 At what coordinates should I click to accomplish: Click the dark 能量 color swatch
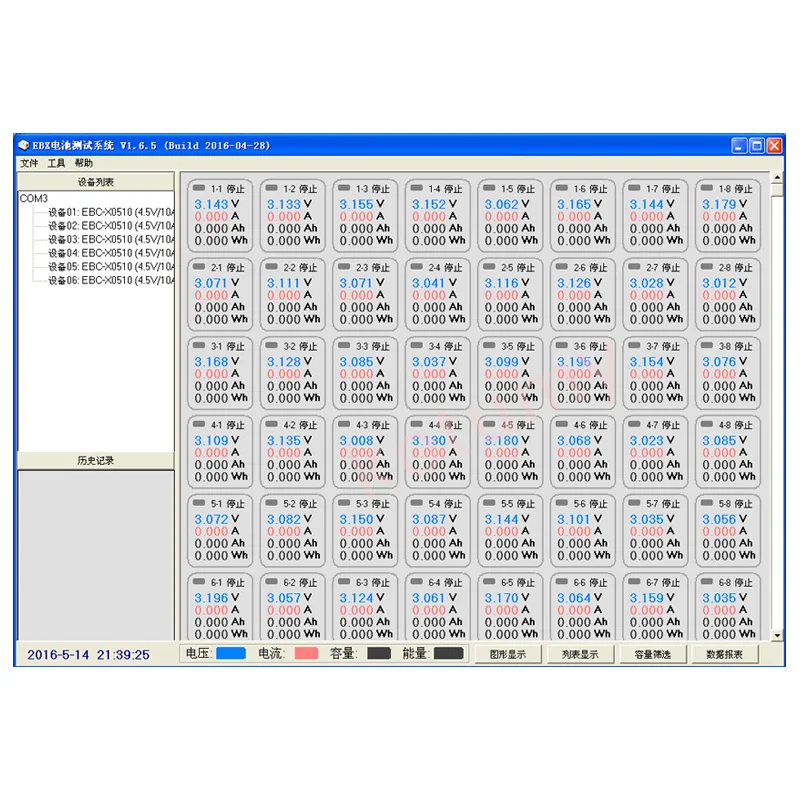pyautogui.click(x=448, y=654)
